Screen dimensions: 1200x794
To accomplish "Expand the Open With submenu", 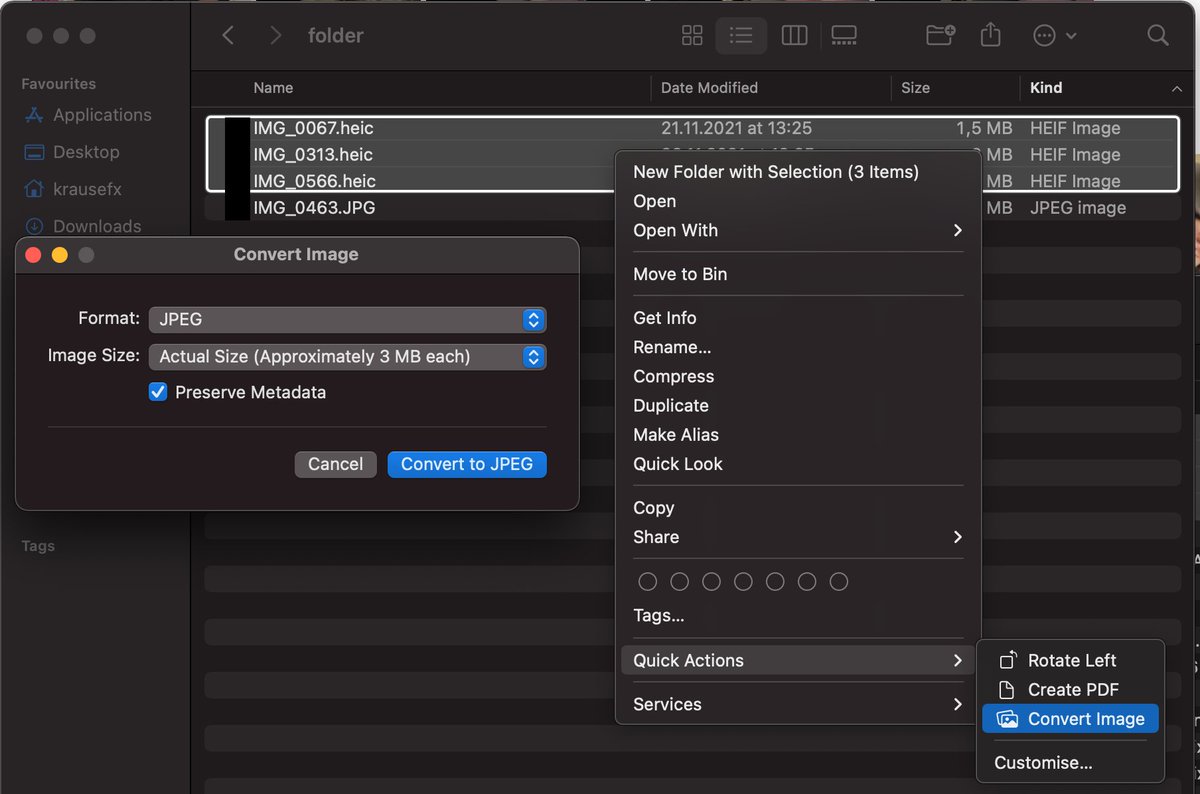I will coord(676,230).
